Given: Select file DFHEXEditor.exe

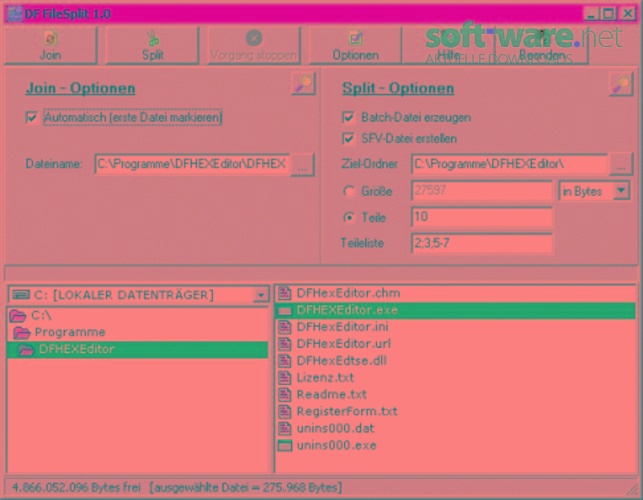Looking at the screenshot, I should click(455, 310).
